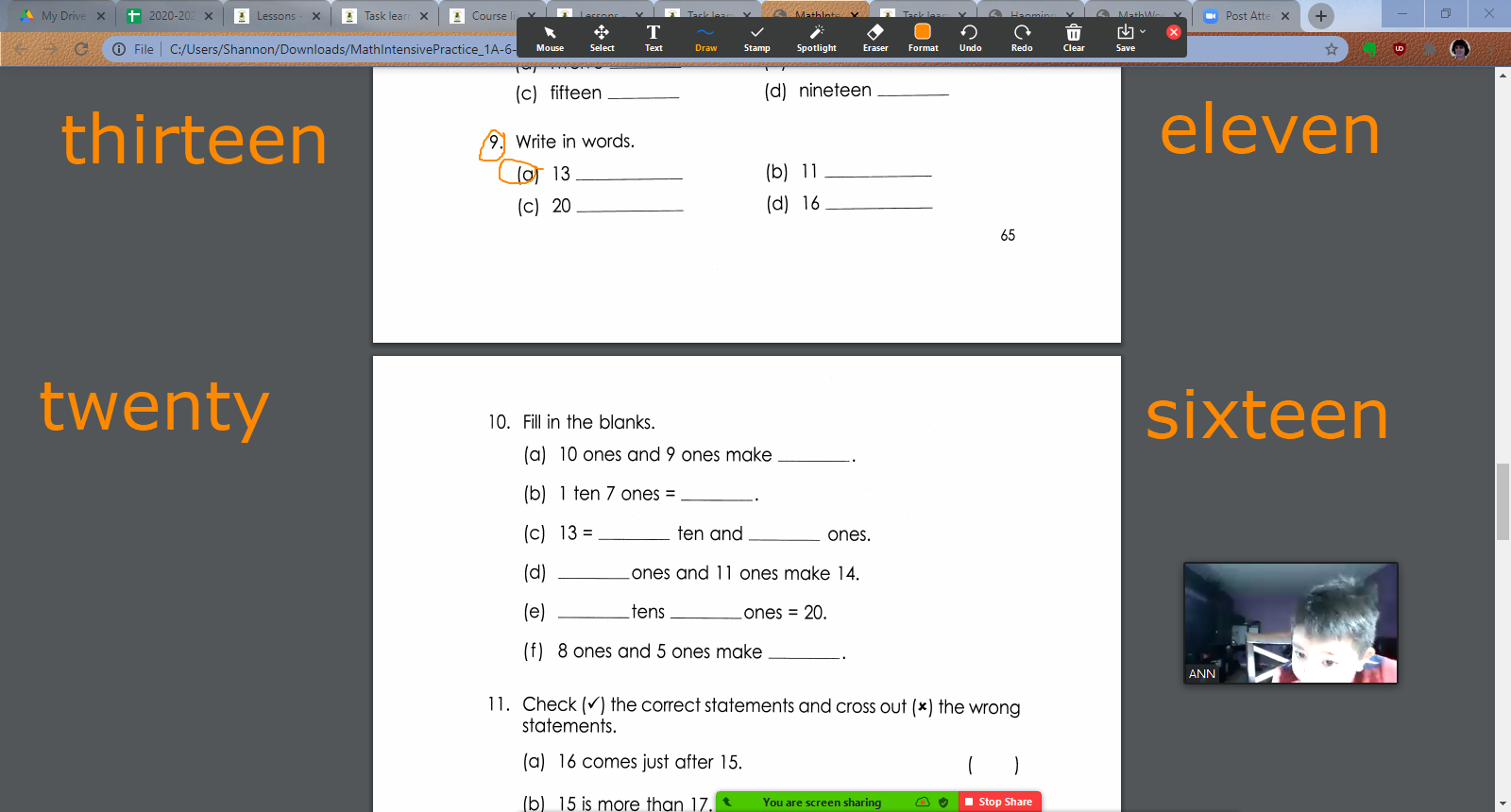
Task: Select the Mouse tool in annotation toolbar
Action: 550,39
